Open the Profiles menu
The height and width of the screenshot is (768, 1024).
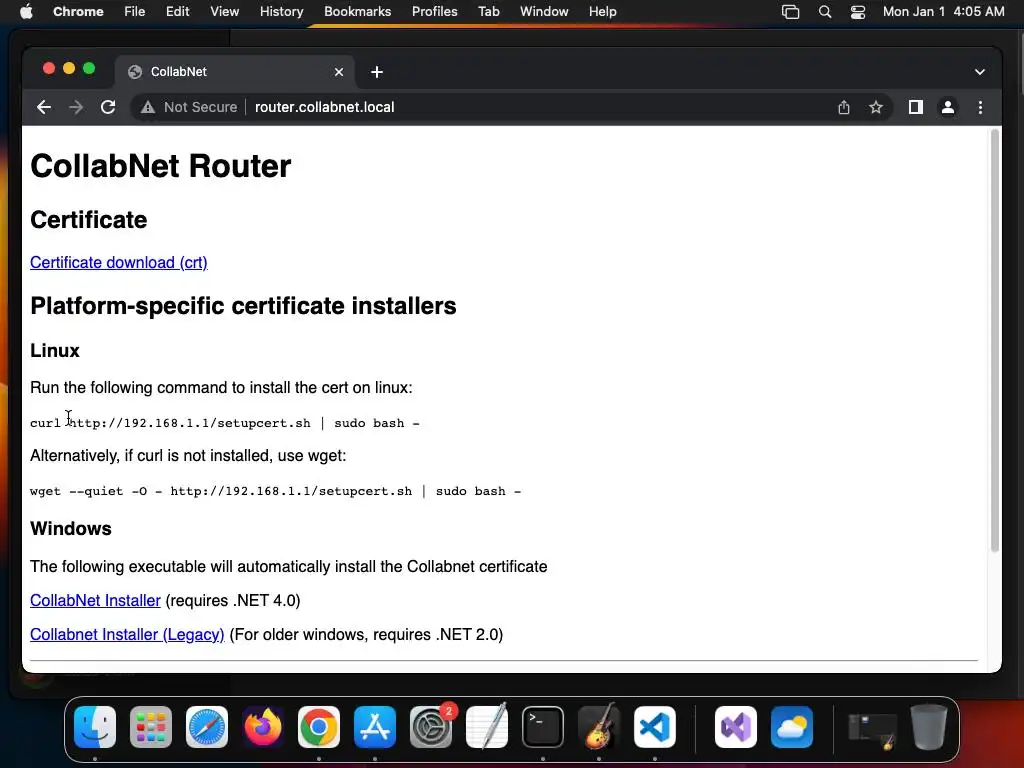click(434, 12)
